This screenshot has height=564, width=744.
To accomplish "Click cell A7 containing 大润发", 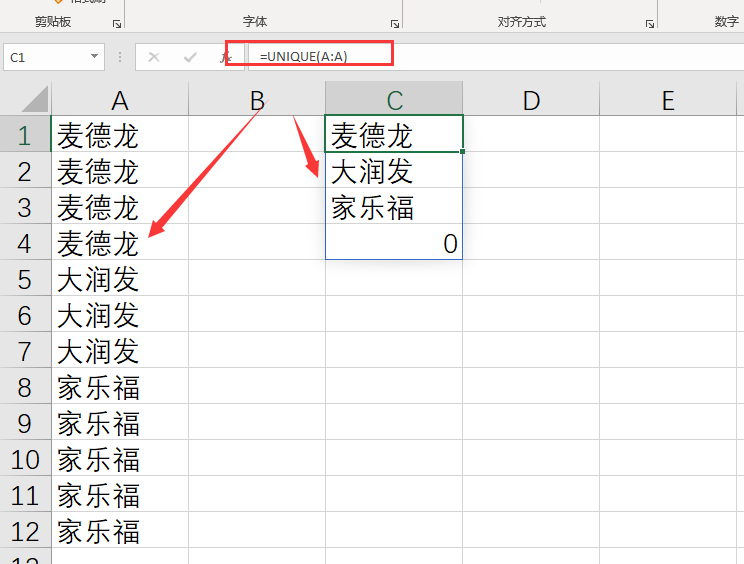I will click(x=120, y=350).
